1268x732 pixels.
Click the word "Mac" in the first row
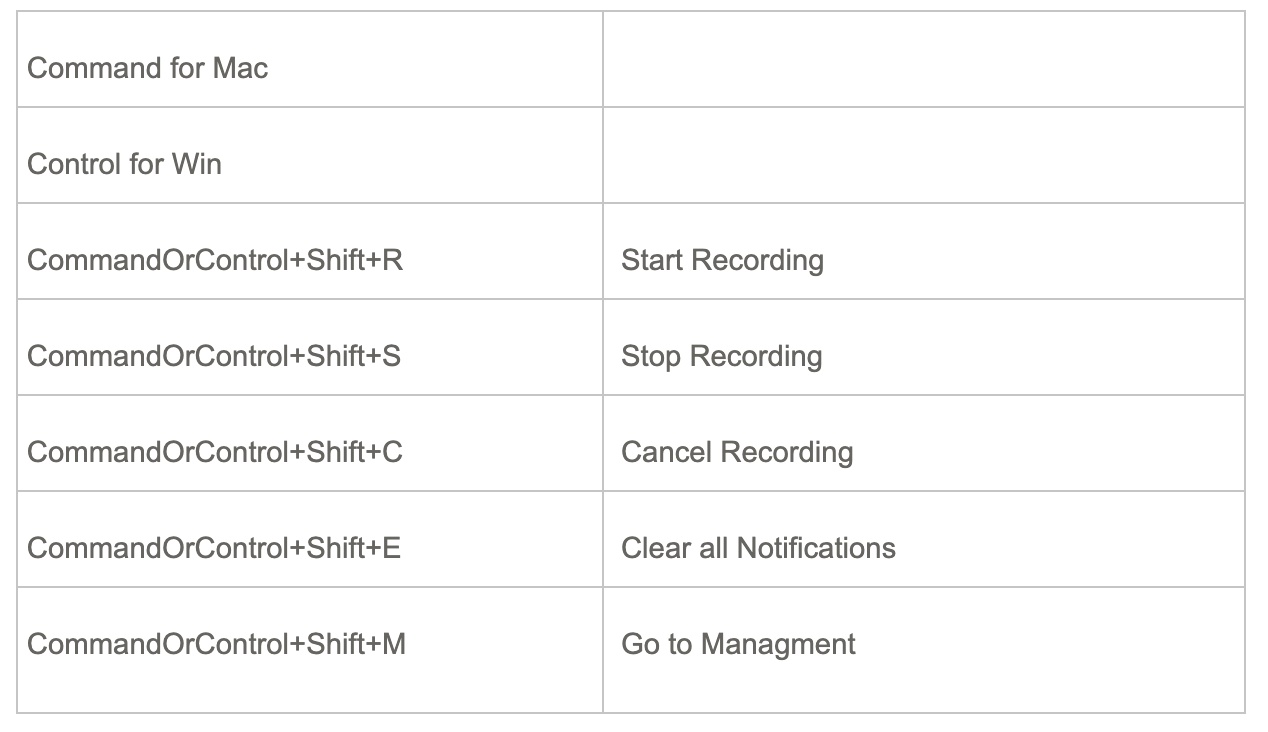point(240,68)
